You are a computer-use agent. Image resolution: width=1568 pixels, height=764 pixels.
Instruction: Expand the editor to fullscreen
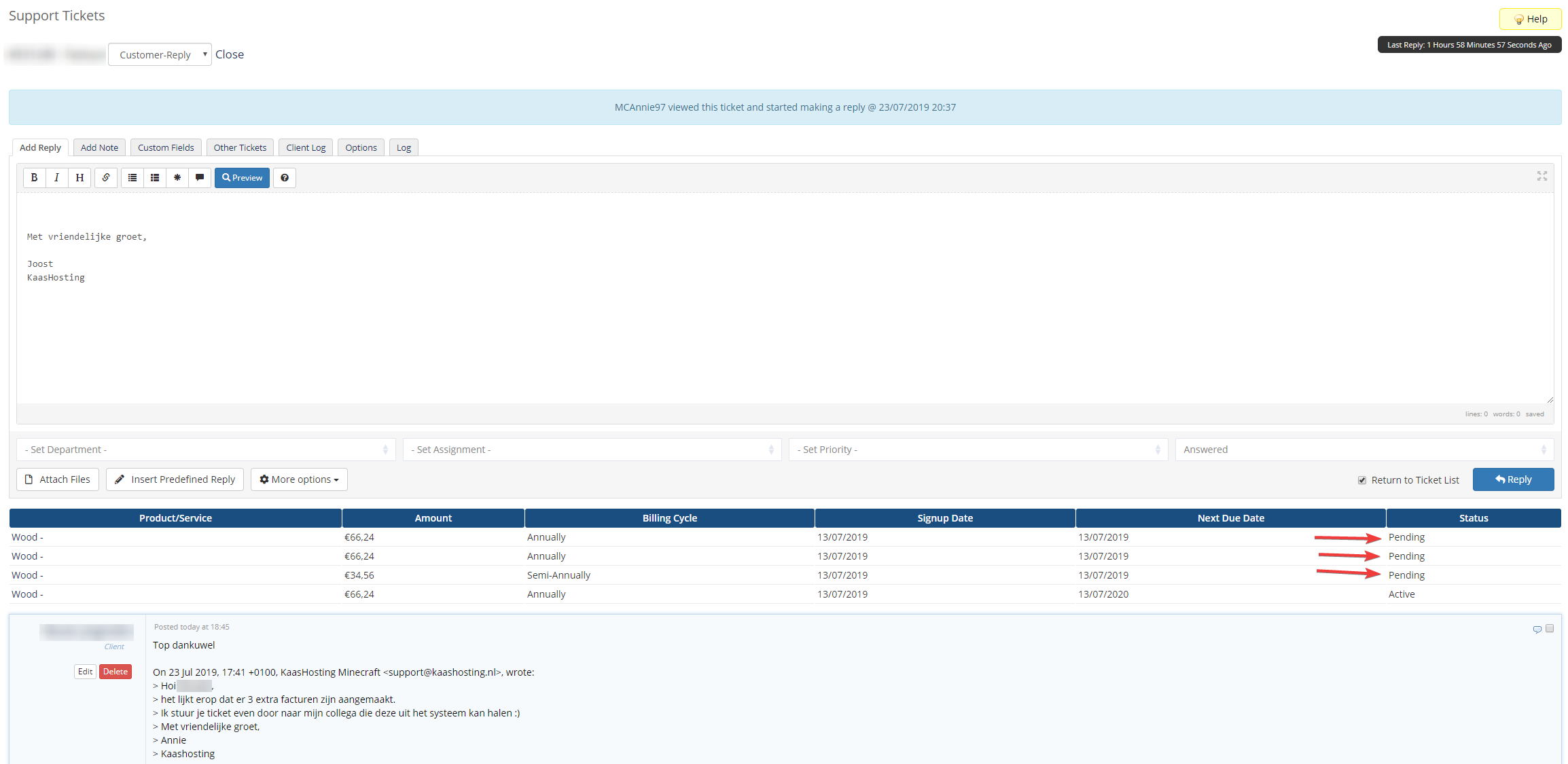[x=1542, y=176]
